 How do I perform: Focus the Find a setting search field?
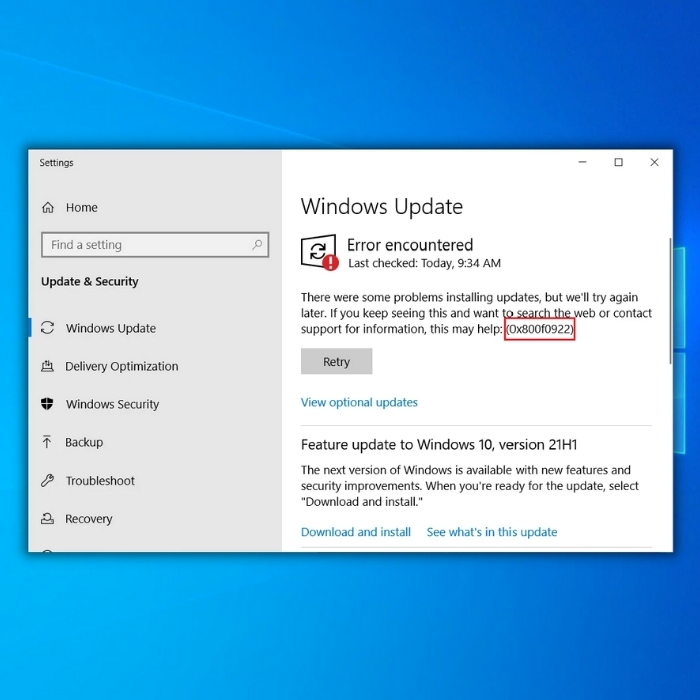155,245
